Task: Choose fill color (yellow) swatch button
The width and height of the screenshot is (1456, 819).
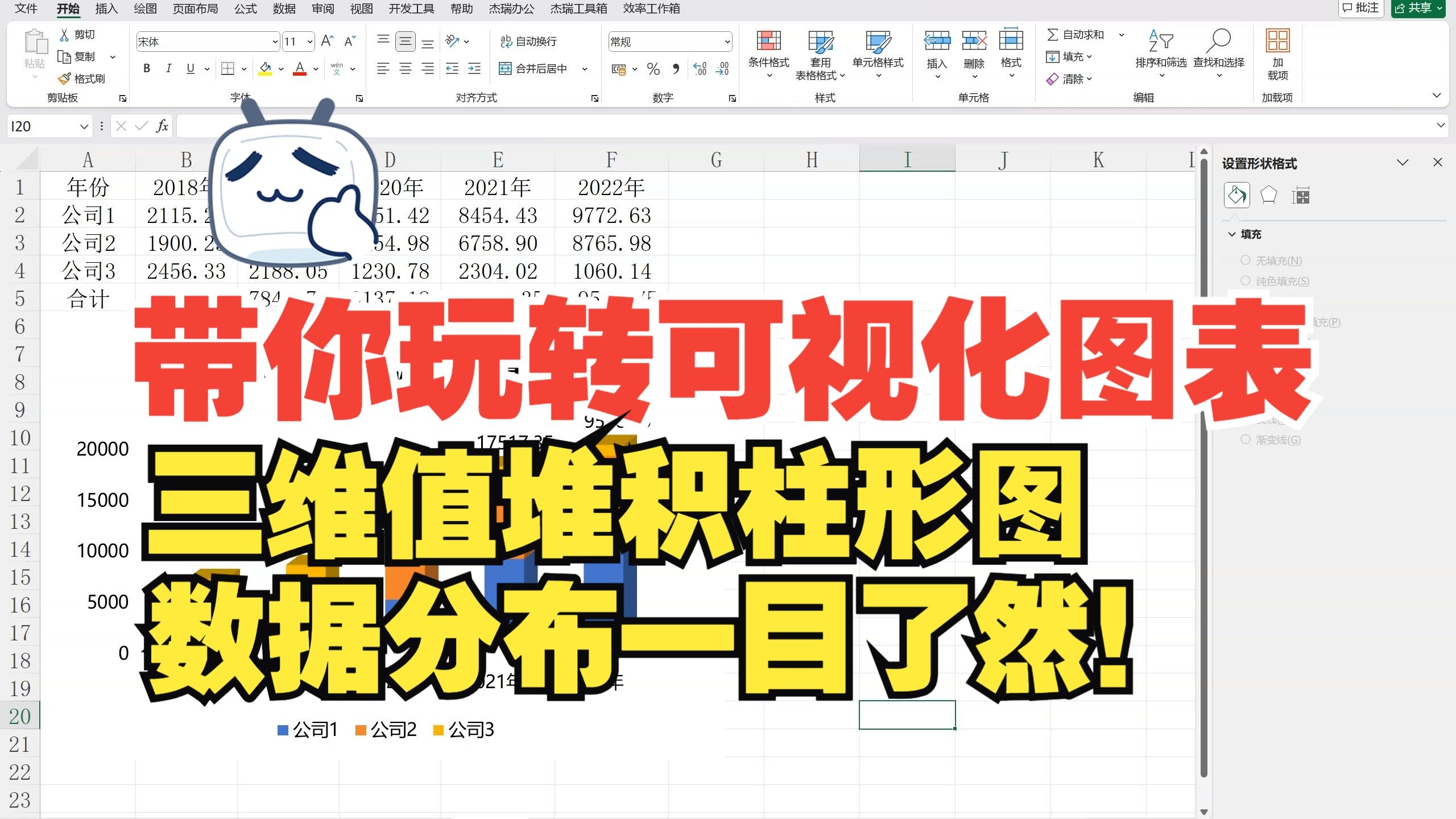Action: 265,69
